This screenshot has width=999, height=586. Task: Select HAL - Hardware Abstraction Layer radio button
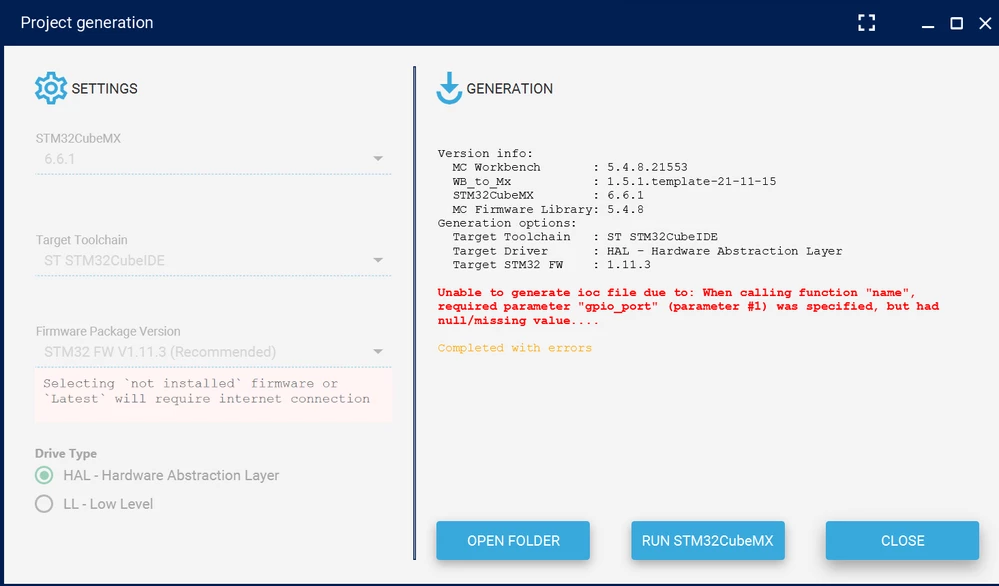(44, 475)
